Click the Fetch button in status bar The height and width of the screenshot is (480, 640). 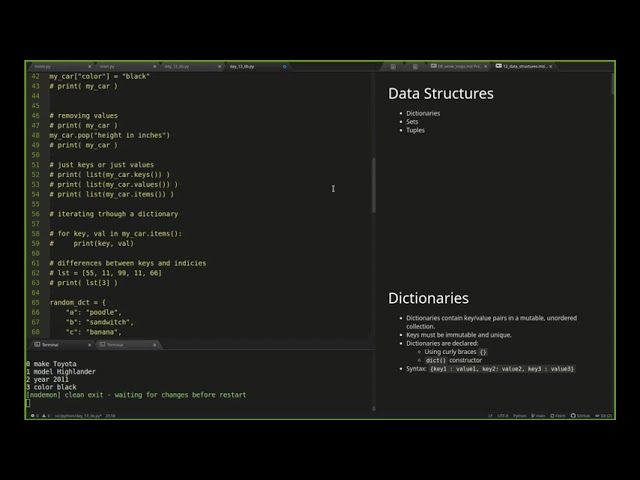[558, 416]
